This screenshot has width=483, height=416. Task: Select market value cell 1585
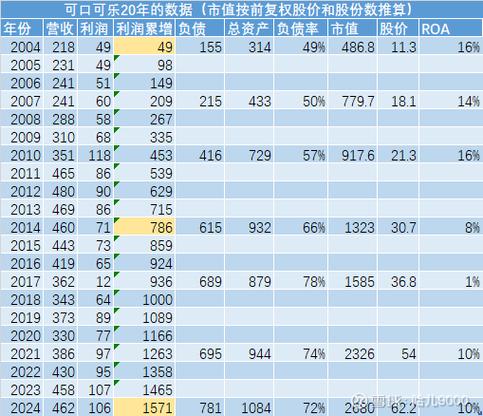[x=353, y=280]
